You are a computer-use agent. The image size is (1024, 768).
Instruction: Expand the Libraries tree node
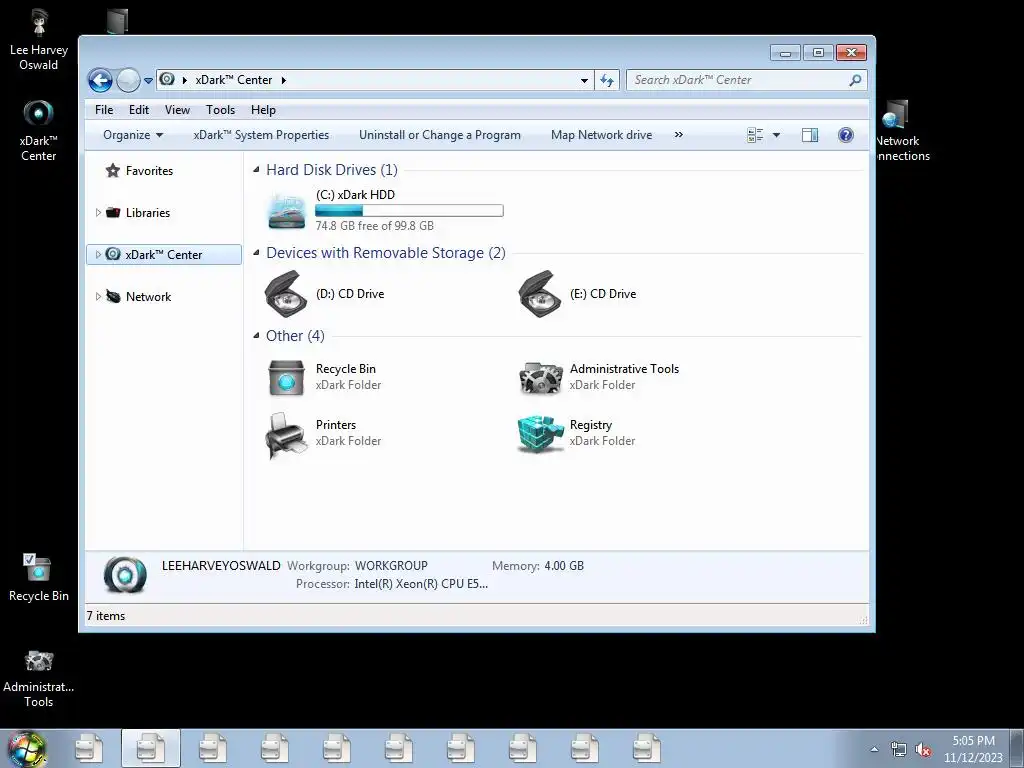coord(98,212)
